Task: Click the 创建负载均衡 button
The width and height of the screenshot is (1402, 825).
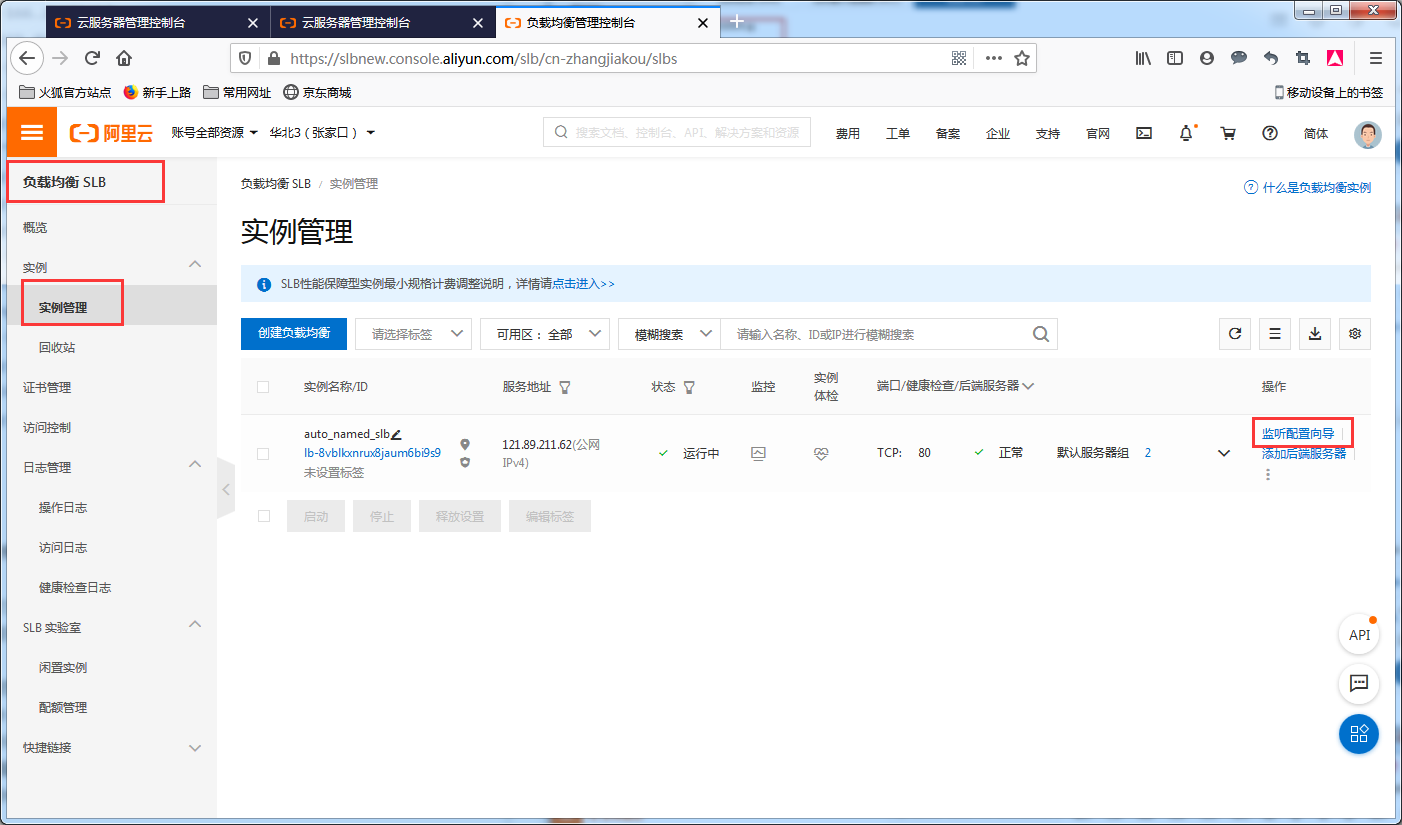Action: (x=293, y=333)
